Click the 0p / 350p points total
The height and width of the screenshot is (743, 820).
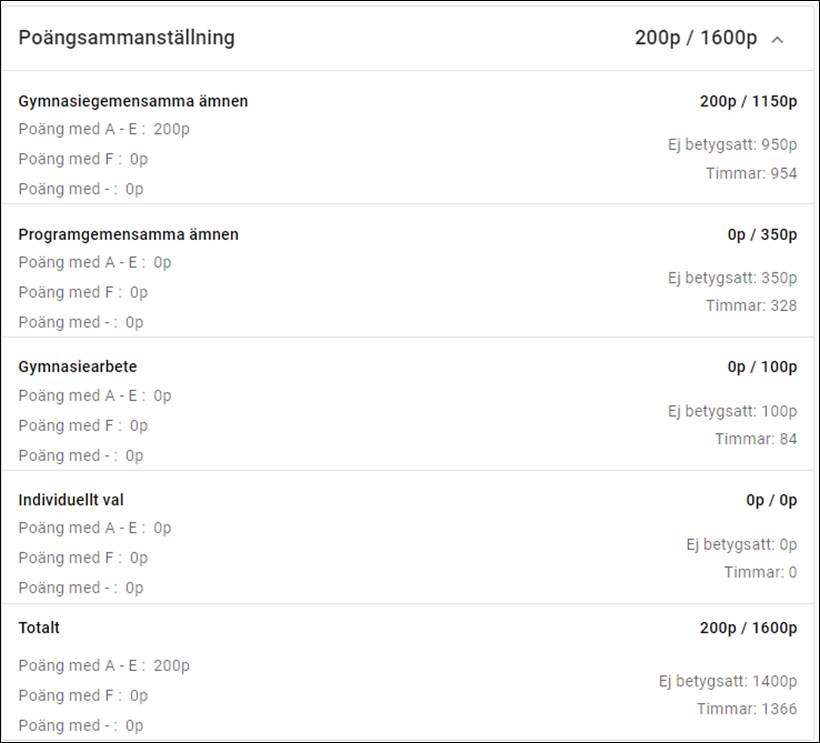(x=762, y=234)
